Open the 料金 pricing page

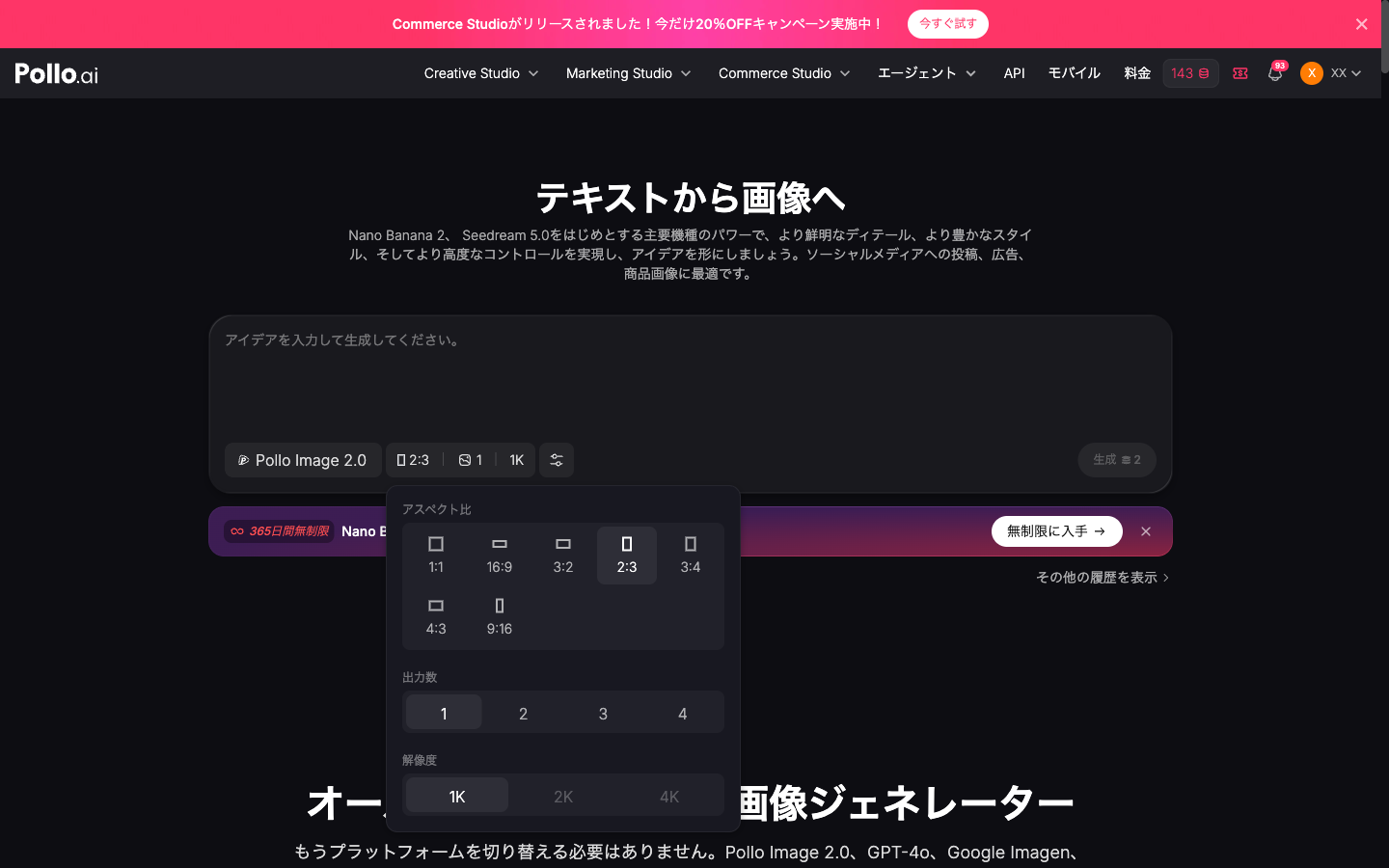coord(1137,73)
